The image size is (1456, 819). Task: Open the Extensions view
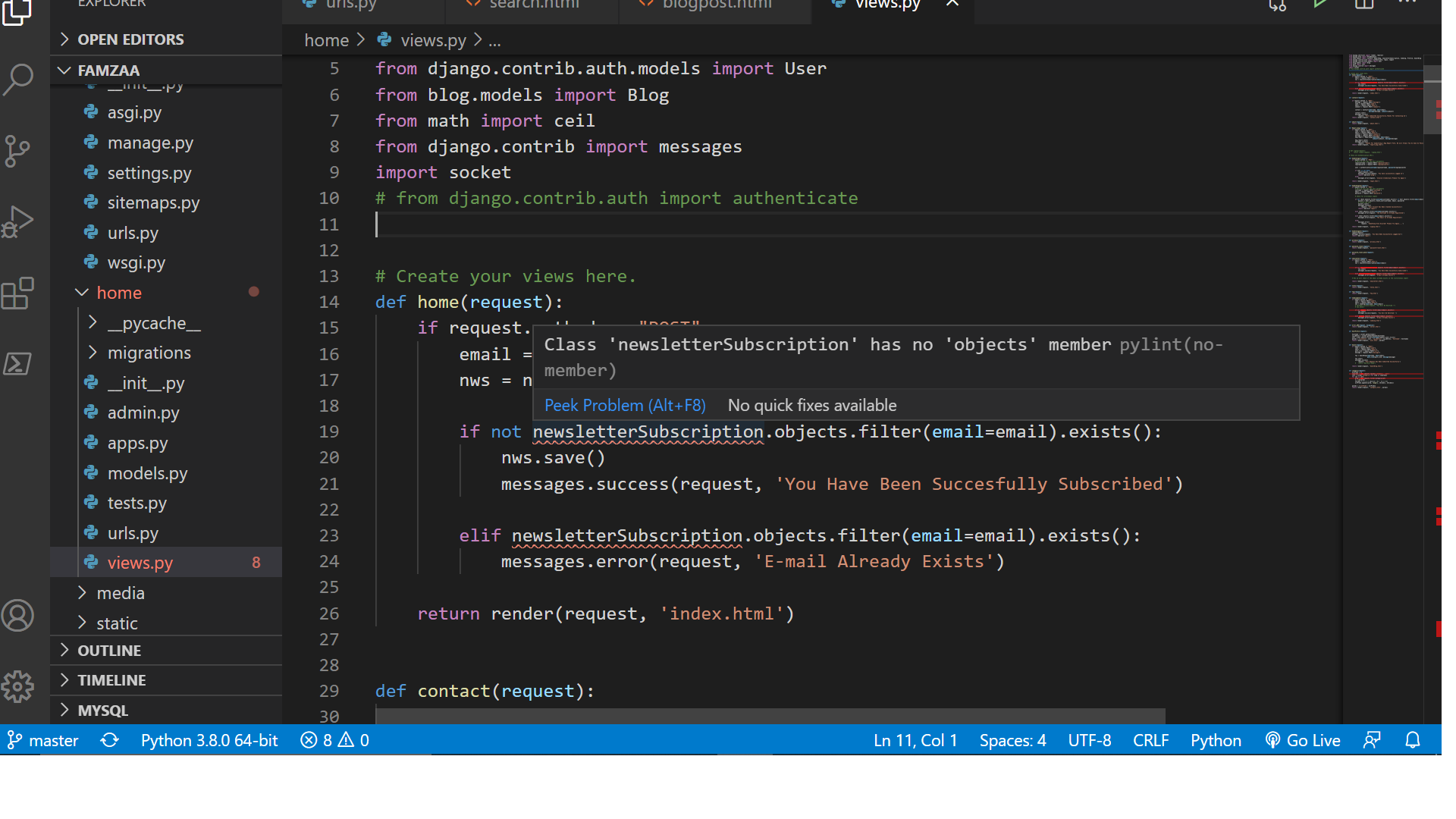point(18,293)
